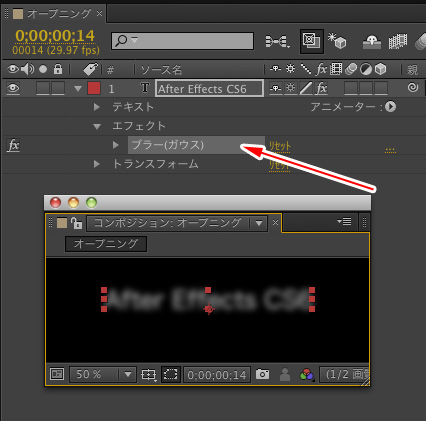Take a snapshot in the composition viewer
Viewport: 426px width, 421px height.
pyautogui.click(x=262, y=374)
